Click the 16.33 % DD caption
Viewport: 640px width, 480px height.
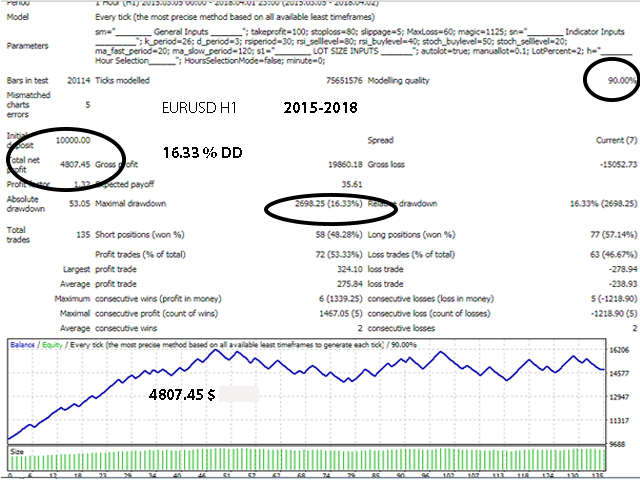coord(203,153)
